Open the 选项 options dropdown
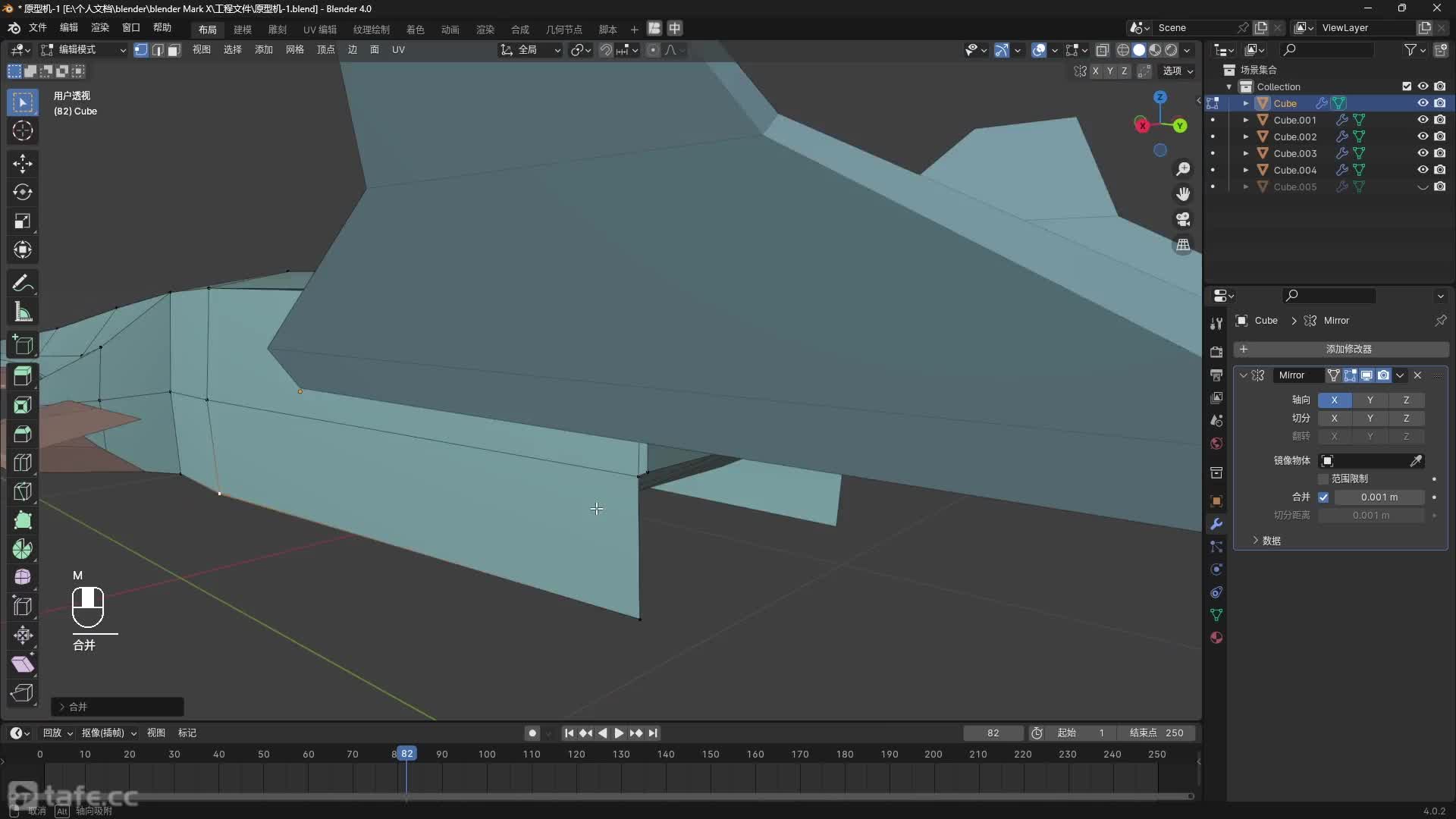The width and height of the screenshot is (1456, 819). tap(1178, 71)
